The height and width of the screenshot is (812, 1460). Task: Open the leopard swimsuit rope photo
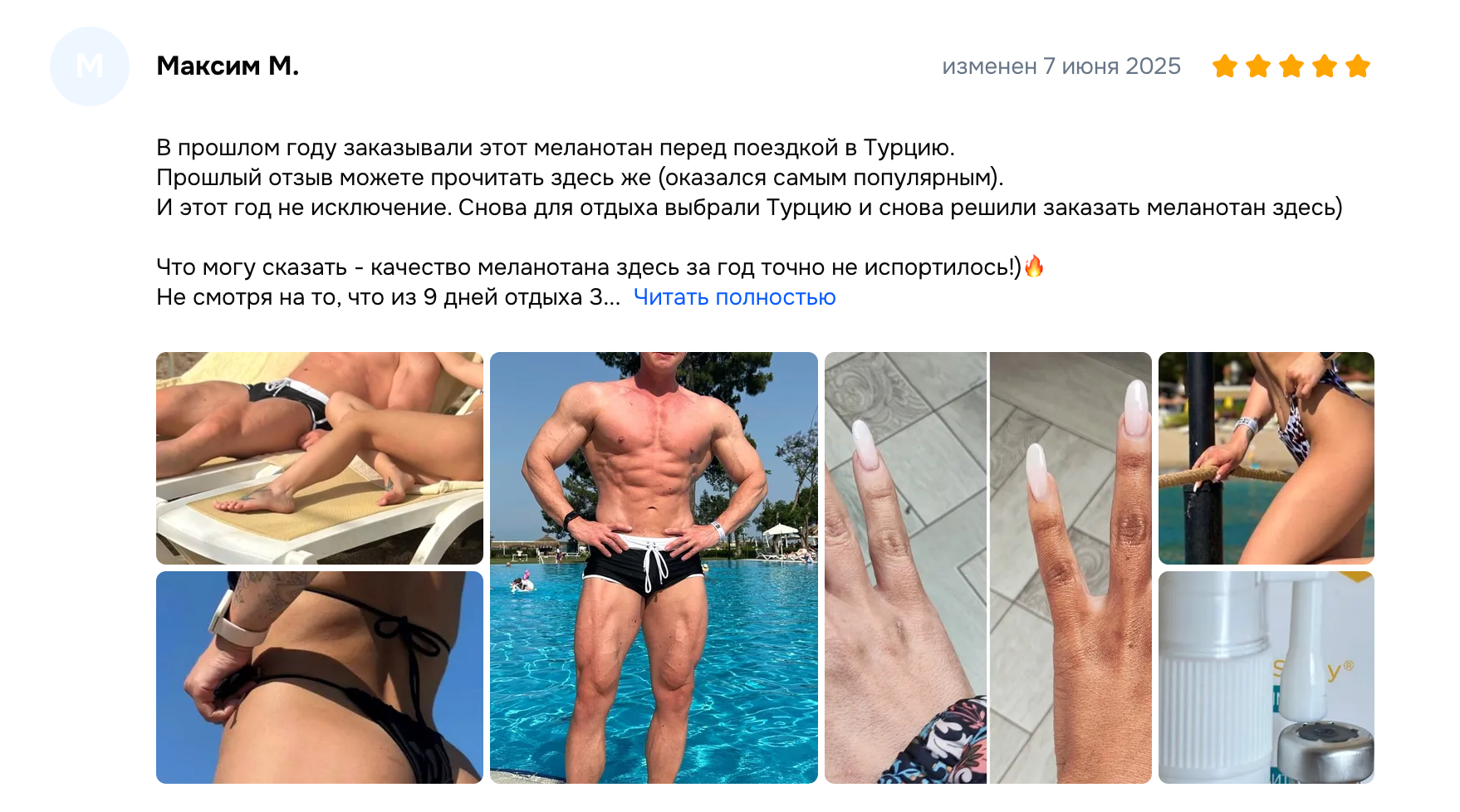[x=1266, y=458]
